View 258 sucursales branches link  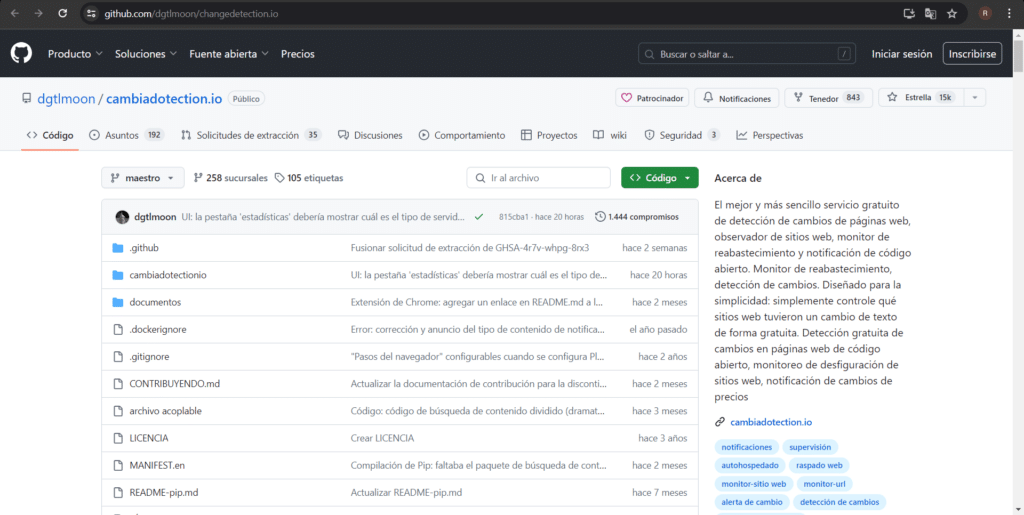[x=231, y=178]
